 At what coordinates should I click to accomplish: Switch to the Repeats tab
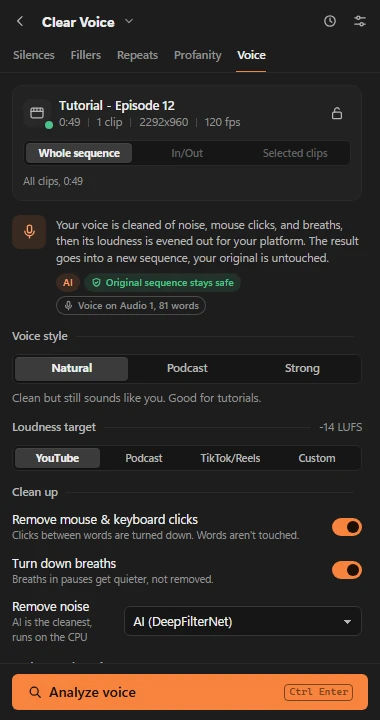click(x=137, y=55)
